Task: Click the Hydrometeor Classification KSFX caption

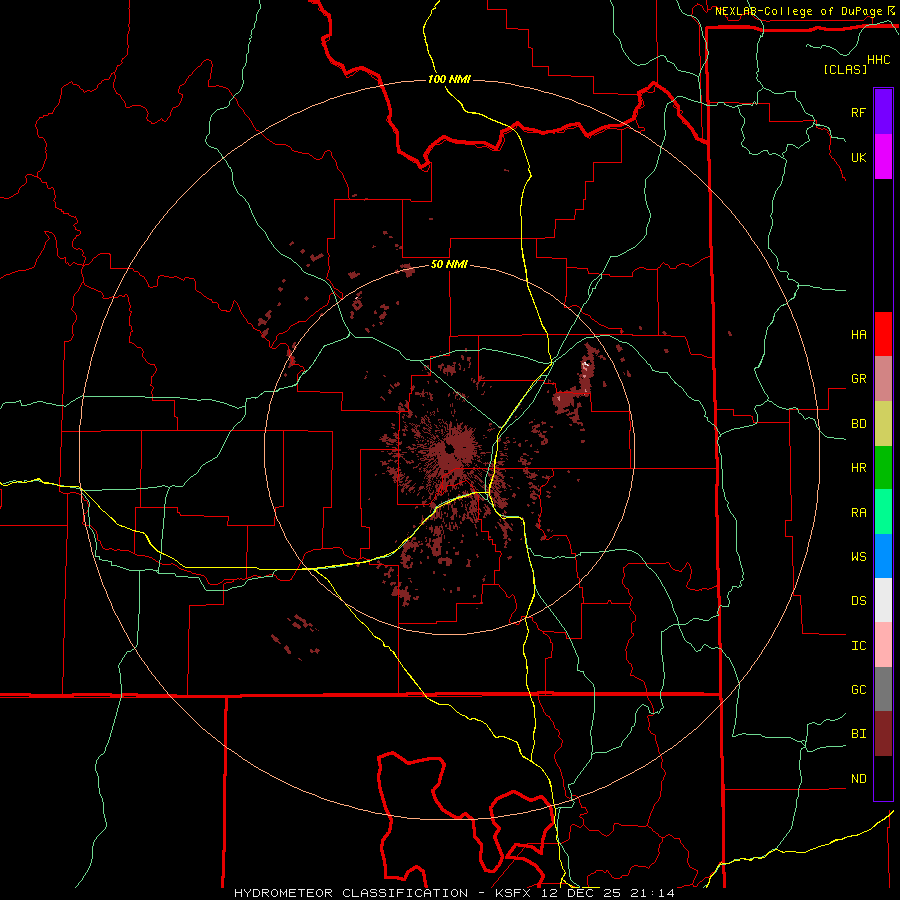Action: [x=454, y=893]
